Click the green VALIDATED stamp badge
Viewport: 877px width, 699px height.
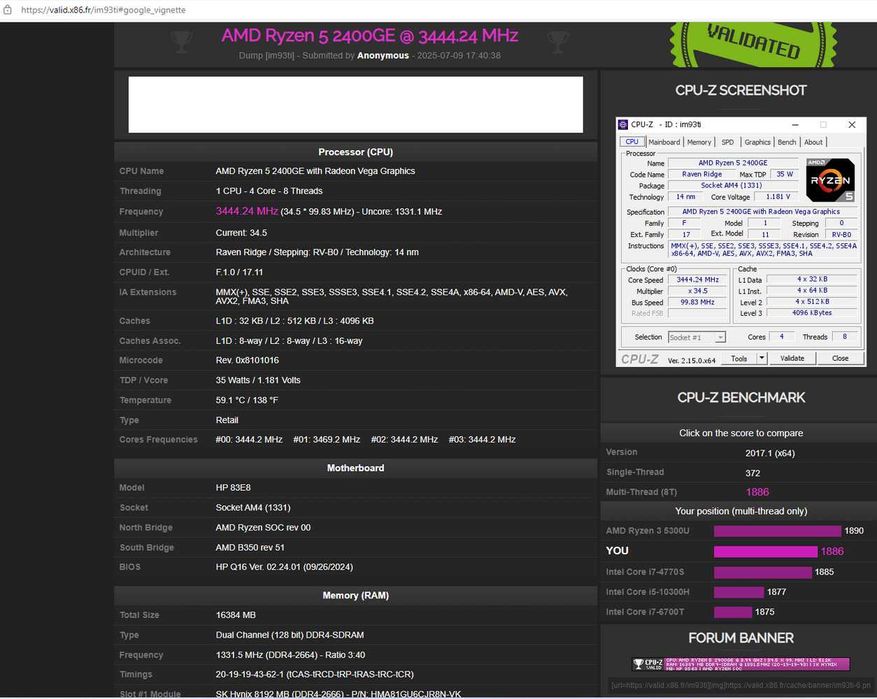point(753,45)
